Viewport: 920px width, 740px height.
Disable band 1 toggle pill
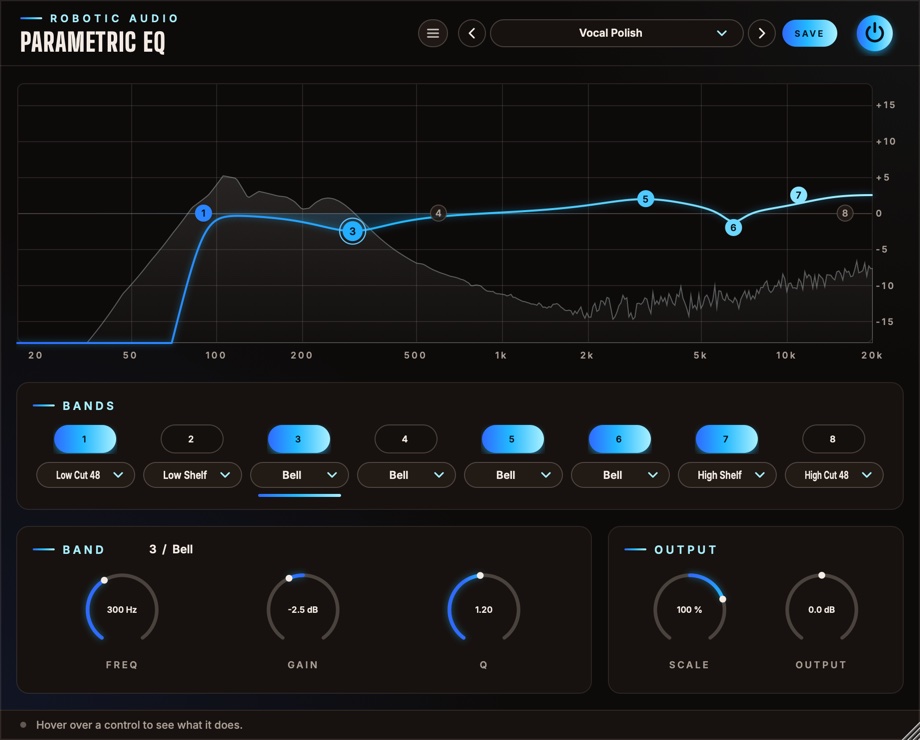(x=84, y=439)
